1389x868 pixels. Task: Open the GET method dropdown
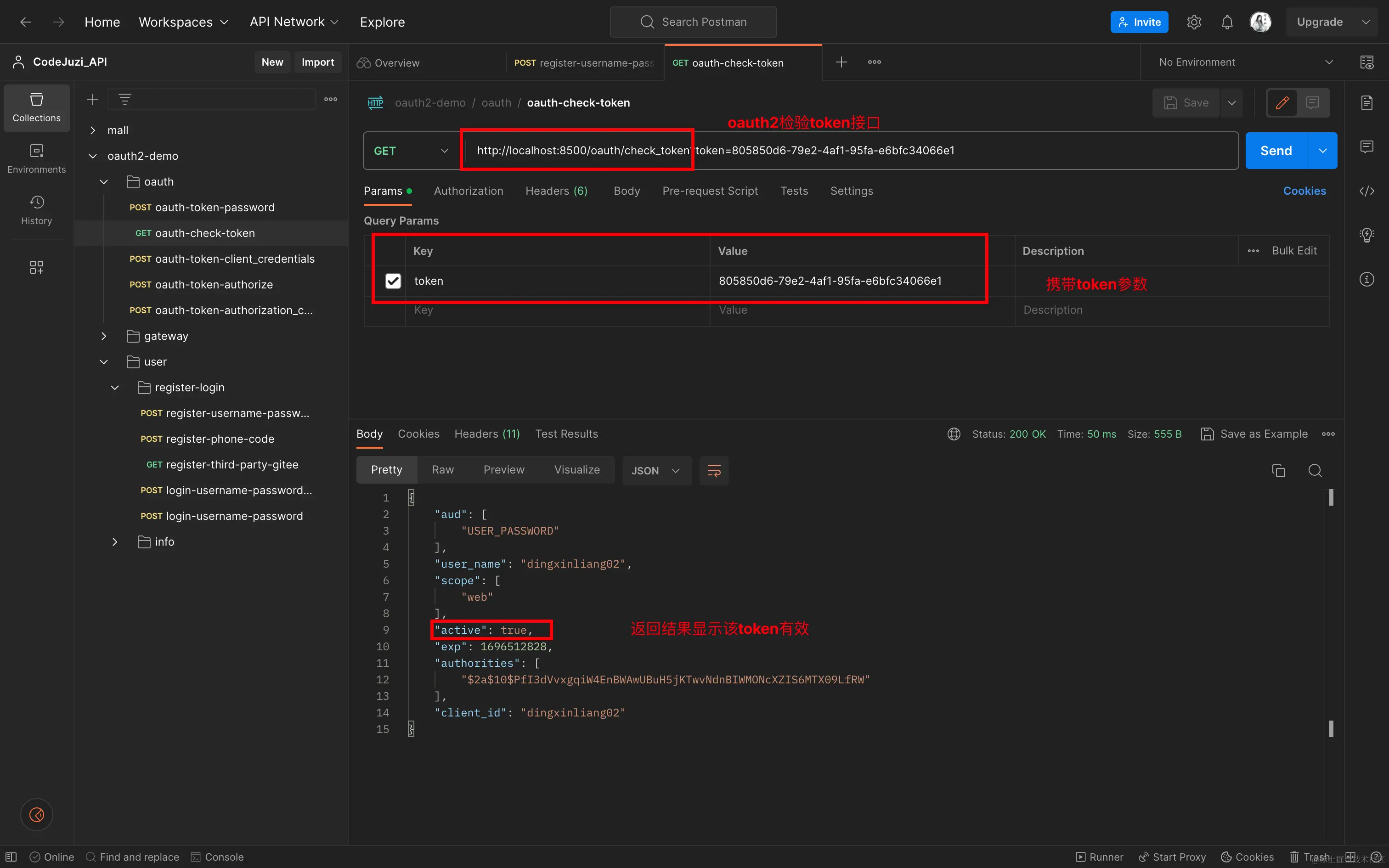point(411,151)
